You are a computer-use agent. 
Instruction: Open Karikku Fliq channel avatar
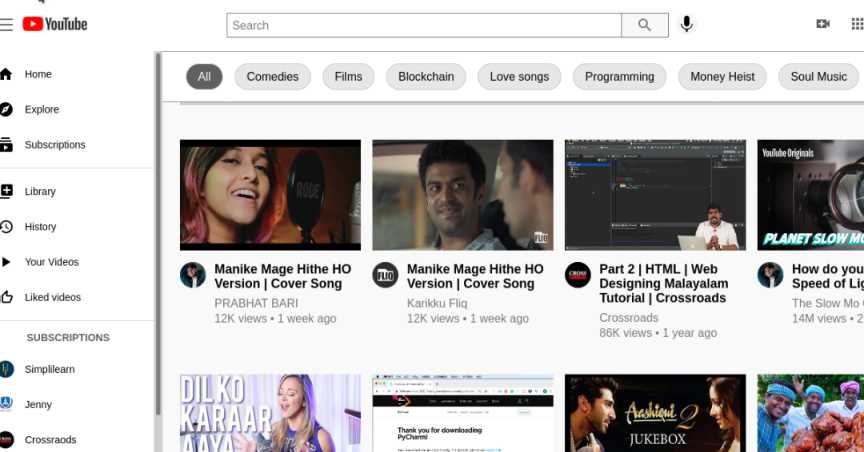click(x=385, y=275)
